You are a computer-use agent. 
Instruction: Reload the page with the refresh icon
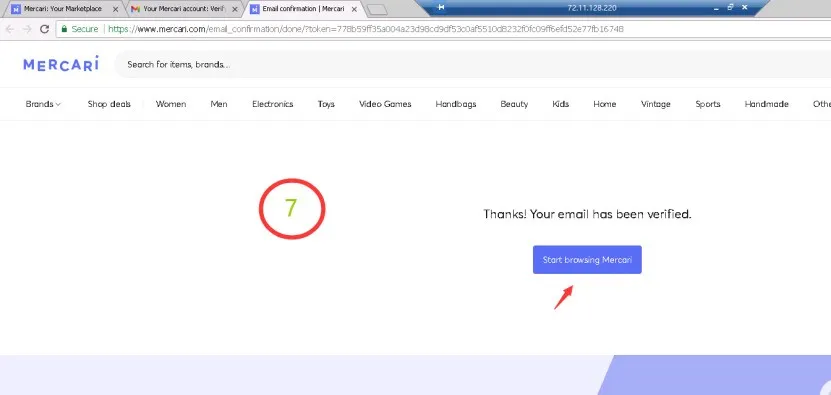click(x=45, y=29)
